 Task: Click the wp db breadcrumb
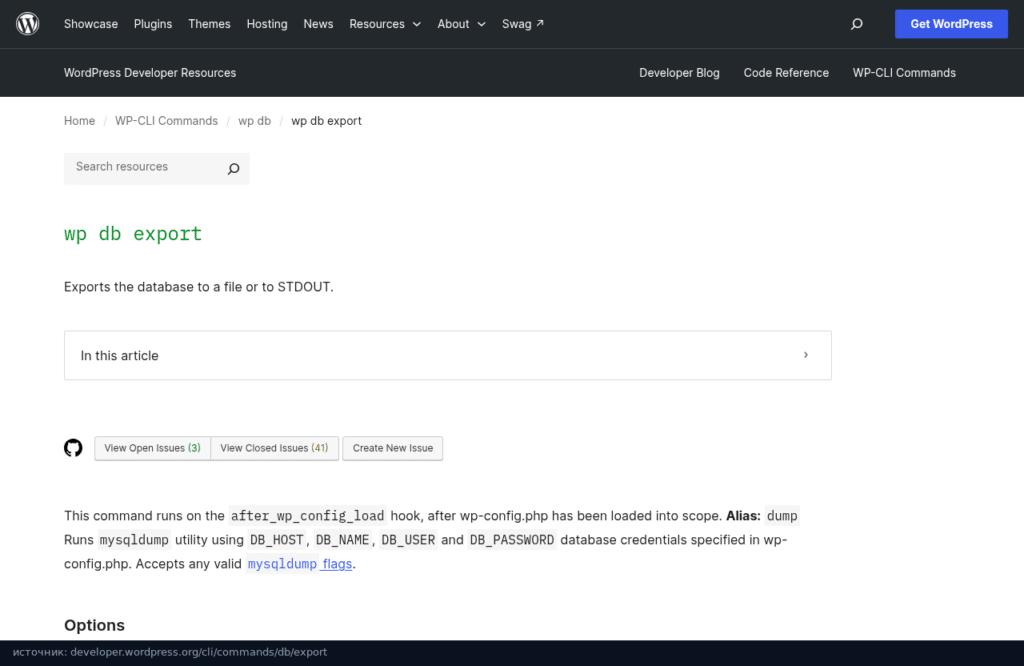pos(254,121)
